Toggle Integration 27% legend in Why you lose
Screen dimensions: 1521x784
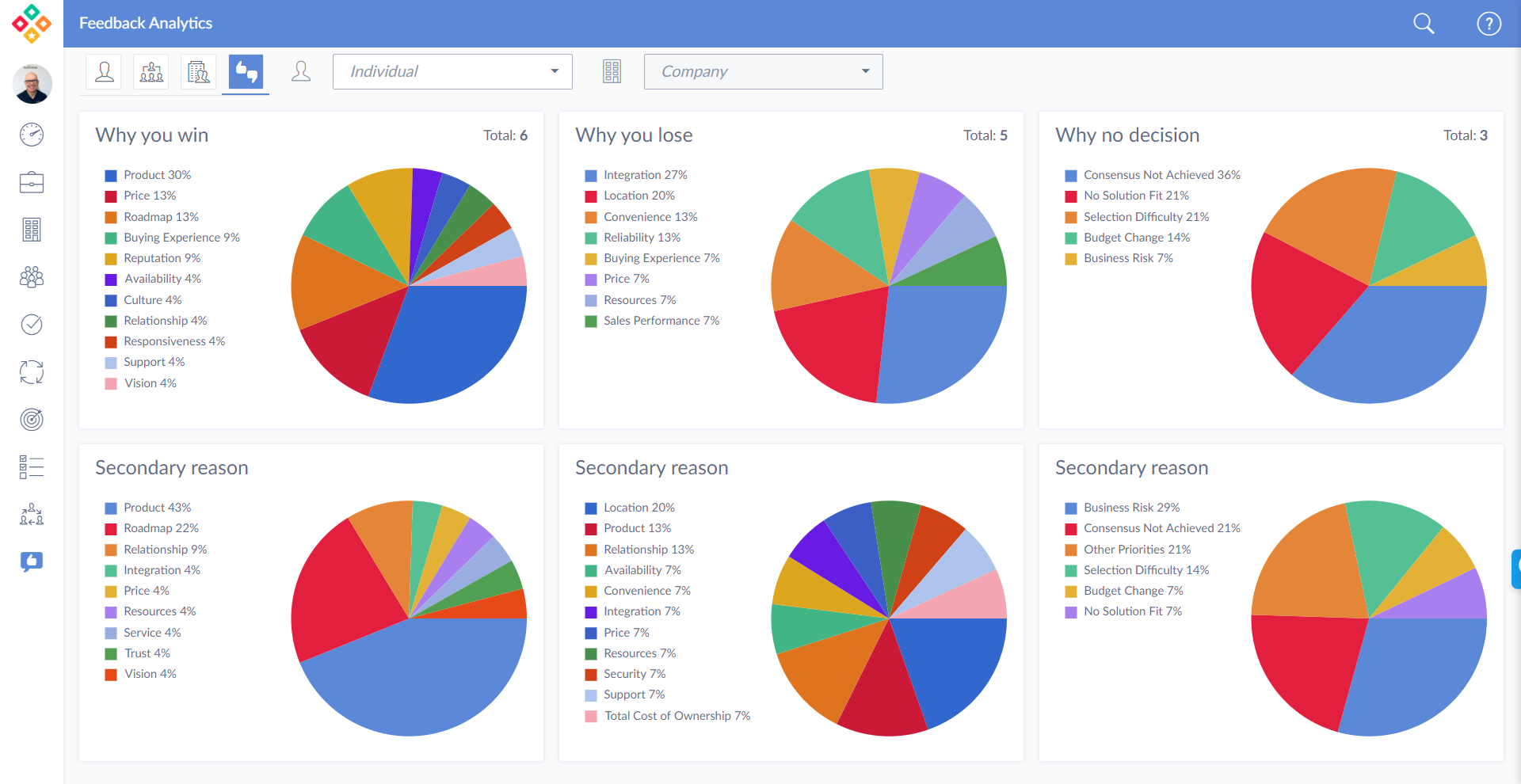[x=644, y=175]
